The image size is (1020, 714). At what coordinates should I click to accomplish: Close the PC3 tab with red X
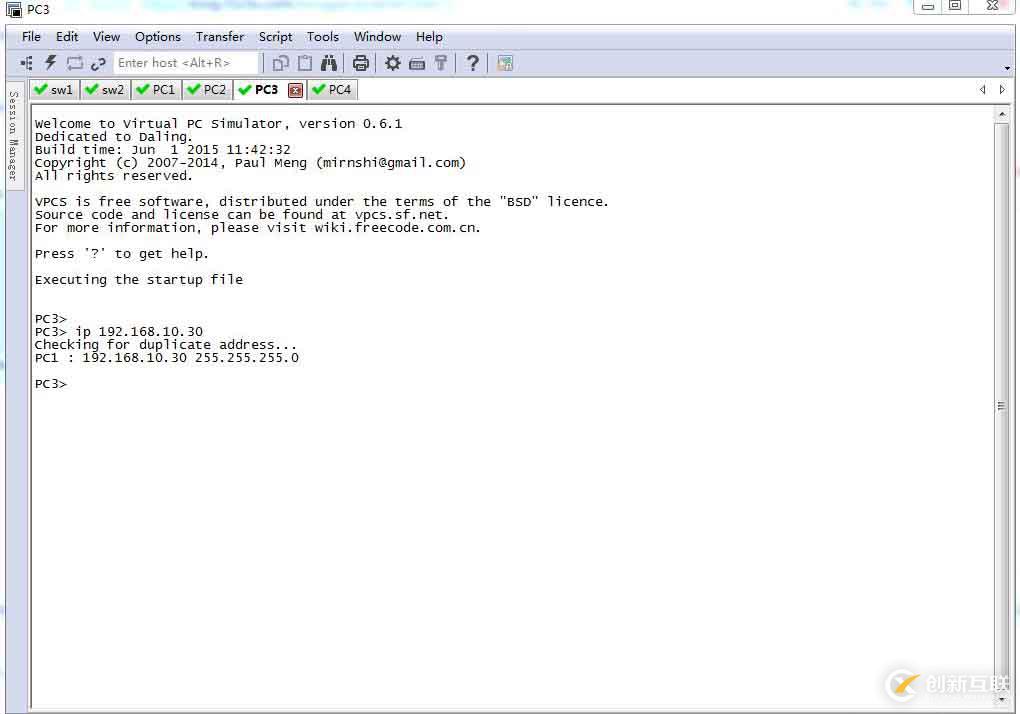[x=295, y=90]
